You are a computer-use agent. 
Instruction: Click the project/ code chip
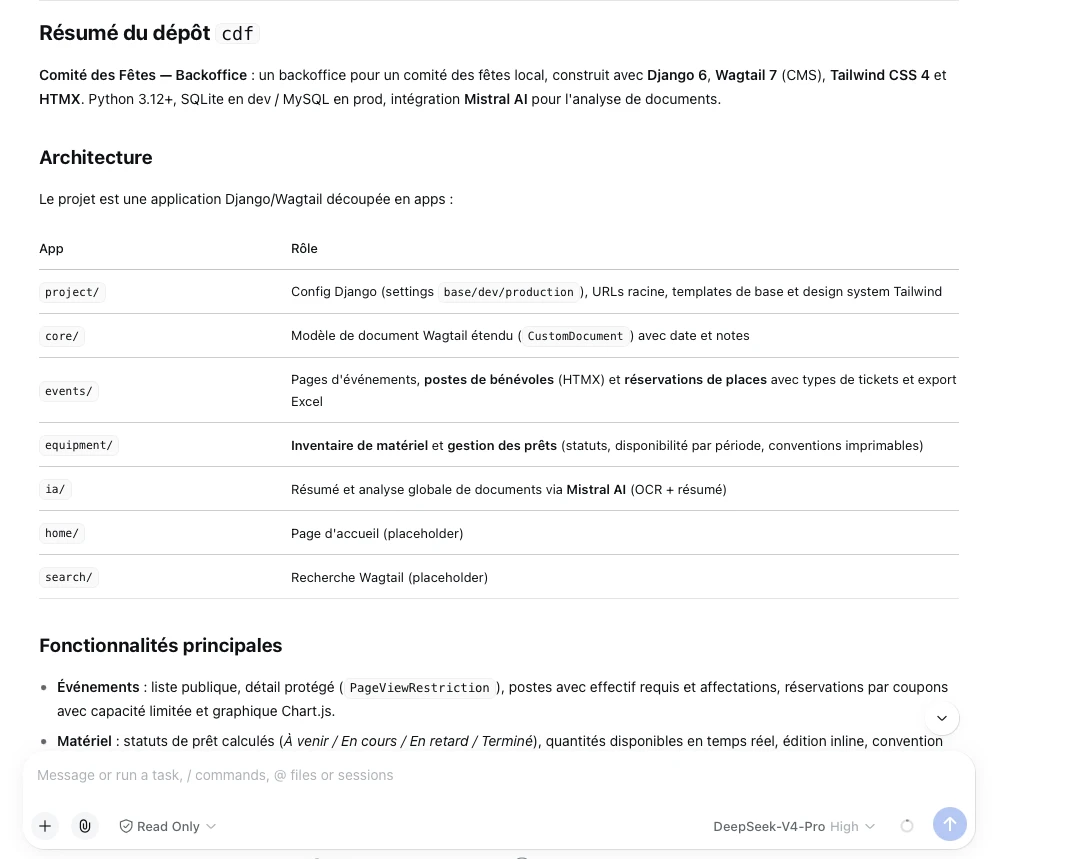(72, 292)
